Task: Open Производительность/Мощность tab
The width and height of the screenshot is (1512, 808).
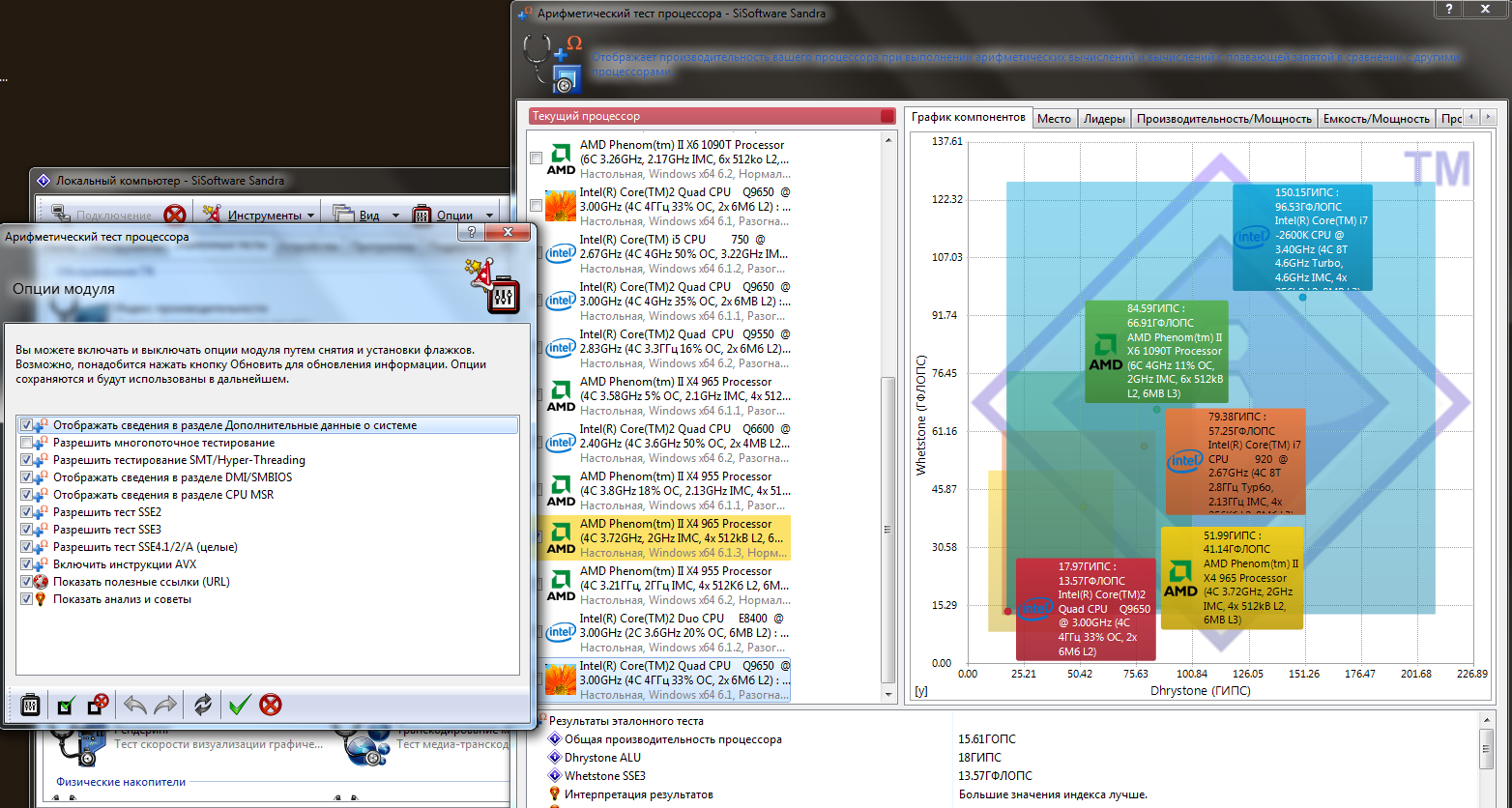Action: point(1224,118)
